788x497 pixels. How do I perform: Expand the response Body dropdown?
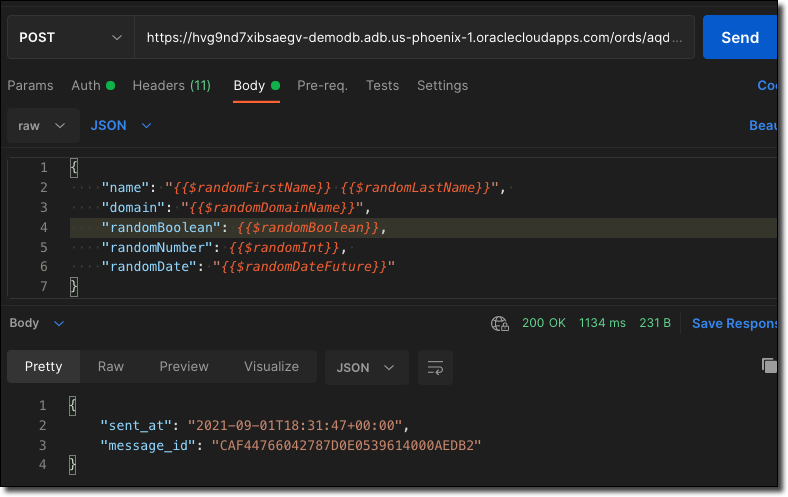point(37,323)
